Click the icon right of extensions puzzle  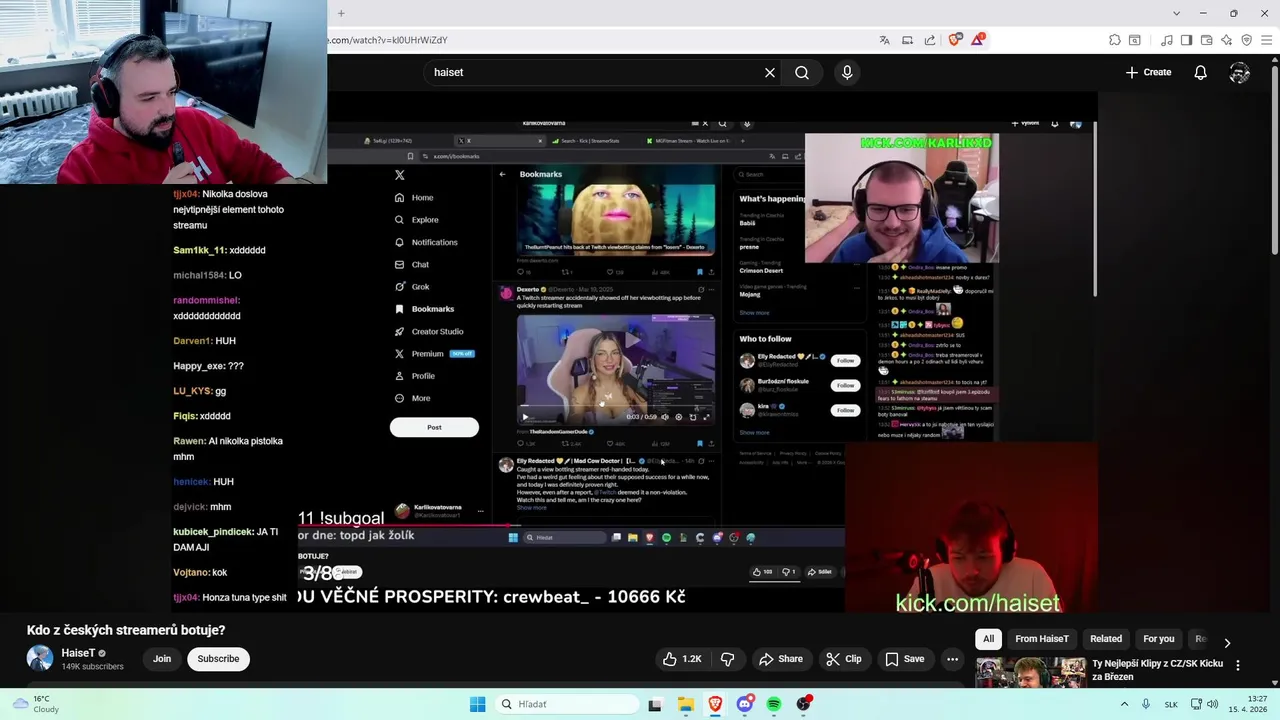(1135, 40)
